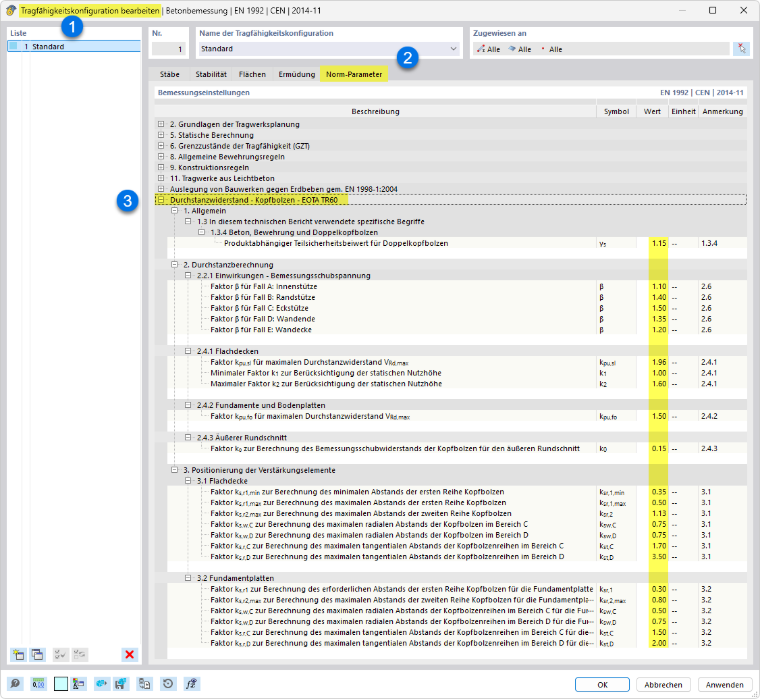
Task: Switch to the Stabilität tab
Action: 211,74
